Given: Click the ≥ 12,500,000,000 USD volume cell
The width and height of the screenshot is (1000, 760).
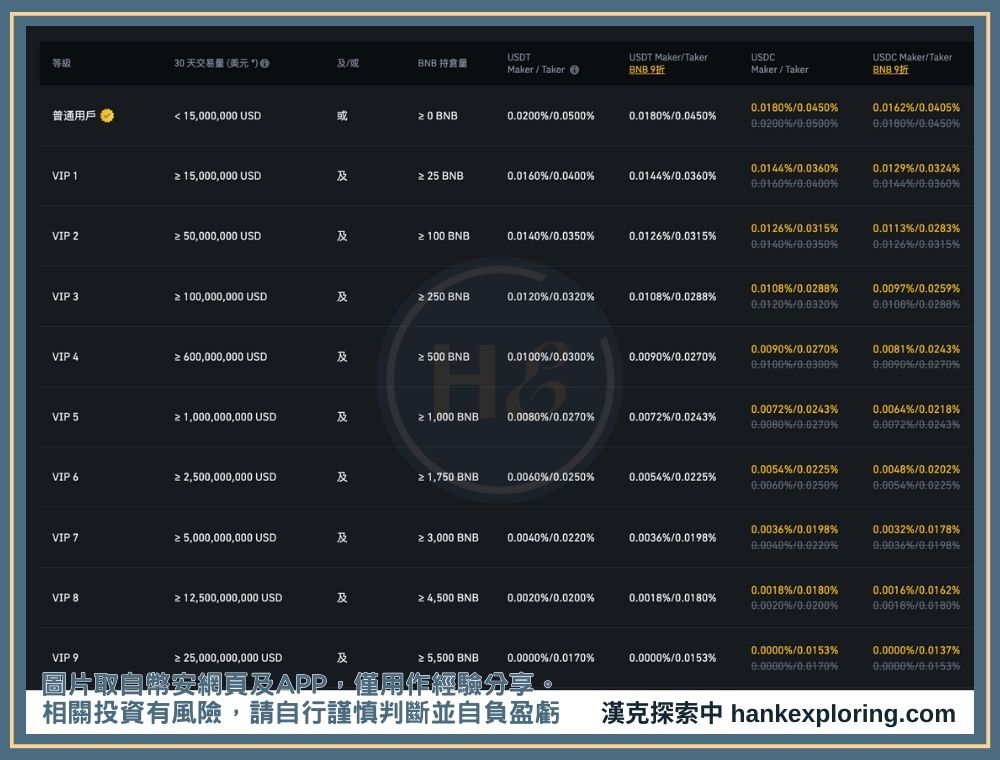Looking at the screenshot, I should click(x=228, y=597).
